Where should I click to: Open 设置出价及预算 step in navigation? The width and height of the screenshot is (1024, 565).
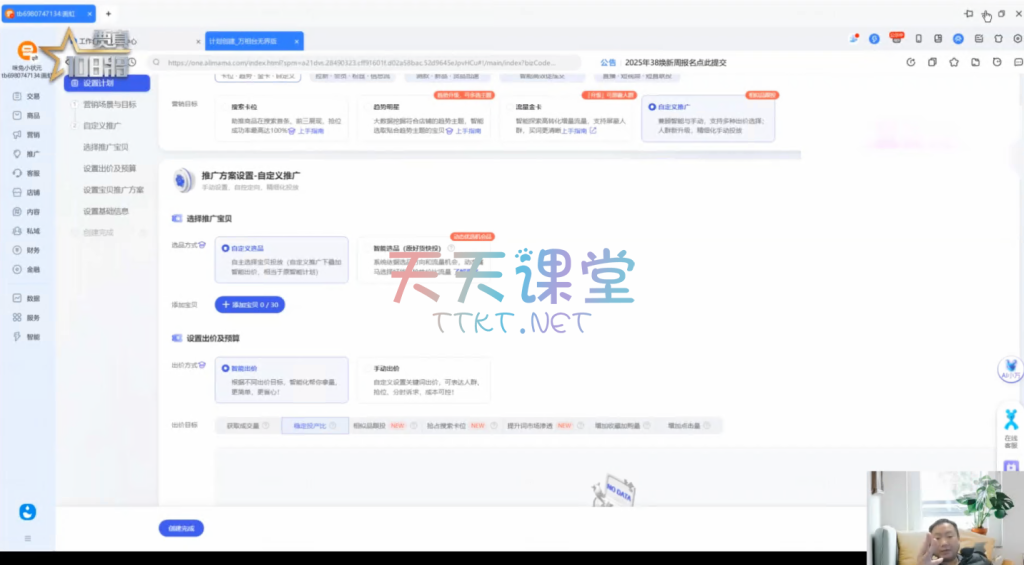[109, 168]
